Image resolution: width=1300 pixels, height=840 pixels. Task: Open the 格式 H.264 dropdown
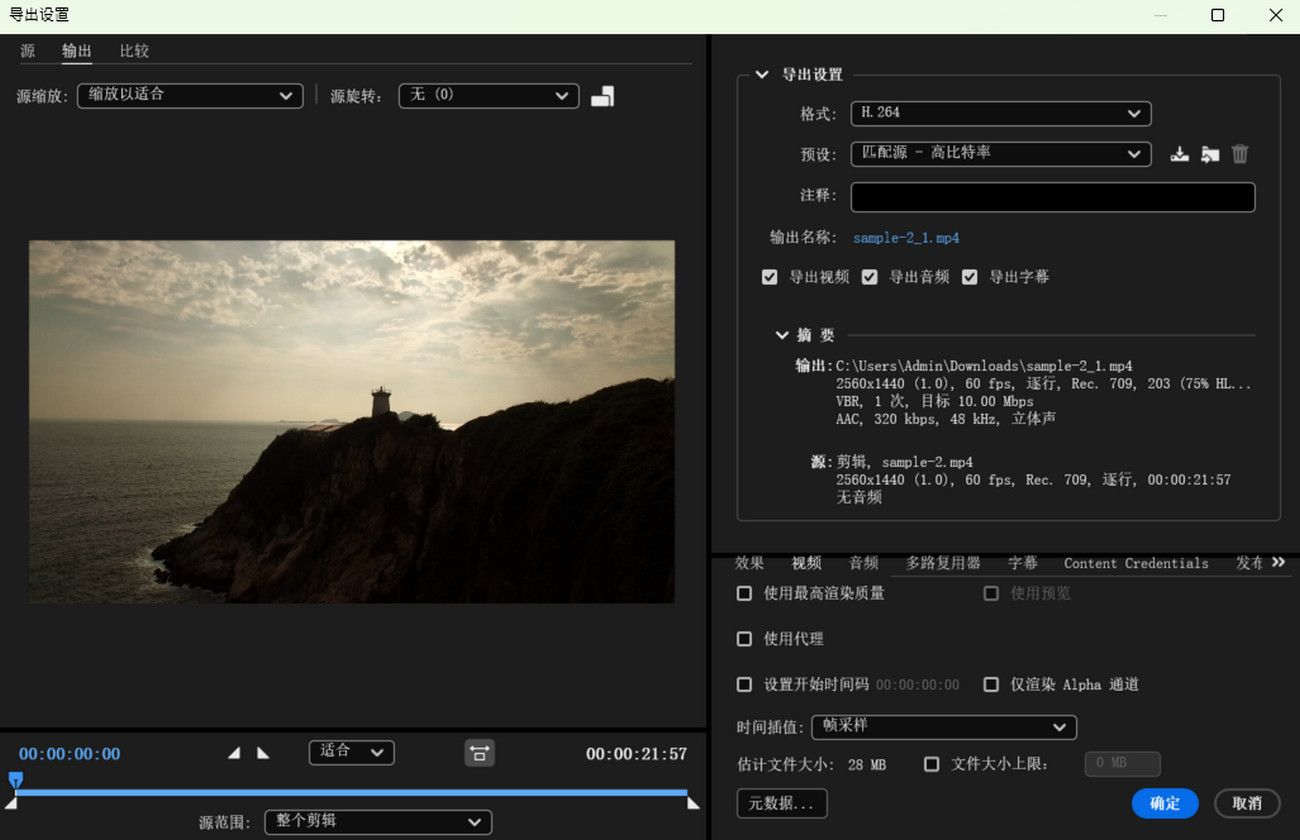point(1001,114)
